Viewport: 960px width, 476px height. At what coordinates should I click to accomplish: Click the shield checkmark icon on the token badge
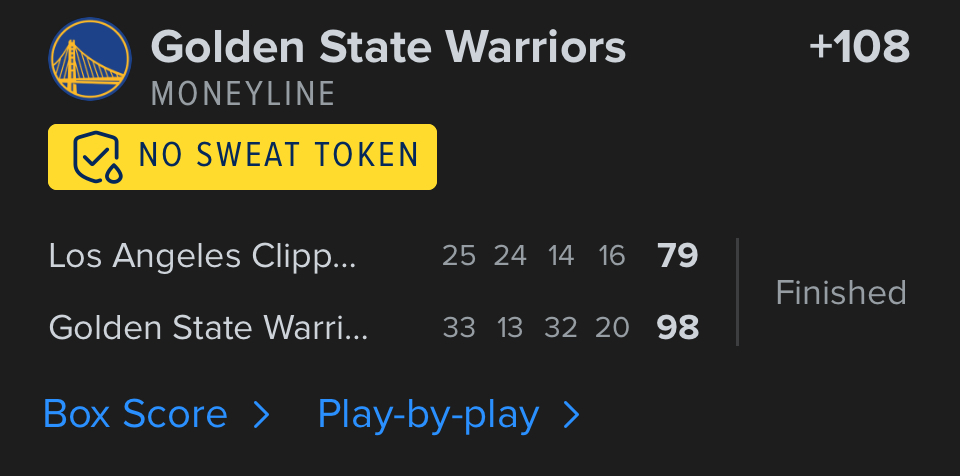(x=97, y=157)
